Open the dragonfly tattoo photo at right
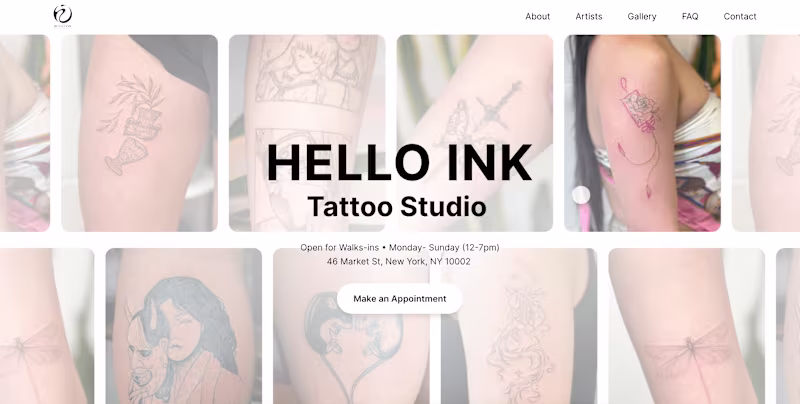800x404 pixels. pos(687,326)
